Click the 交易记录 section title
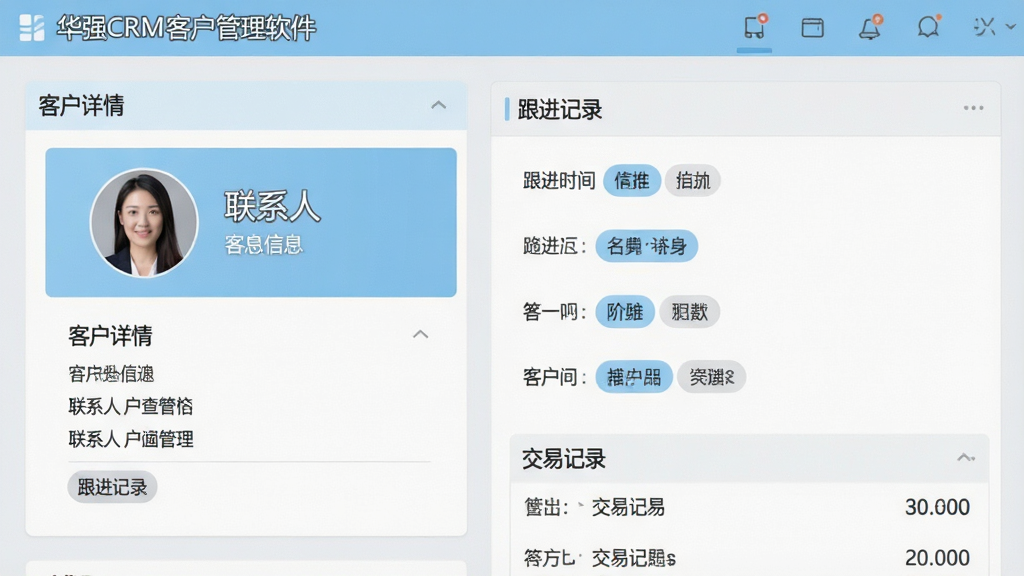Screen dimensions: 1024x576 coord(564,458)
